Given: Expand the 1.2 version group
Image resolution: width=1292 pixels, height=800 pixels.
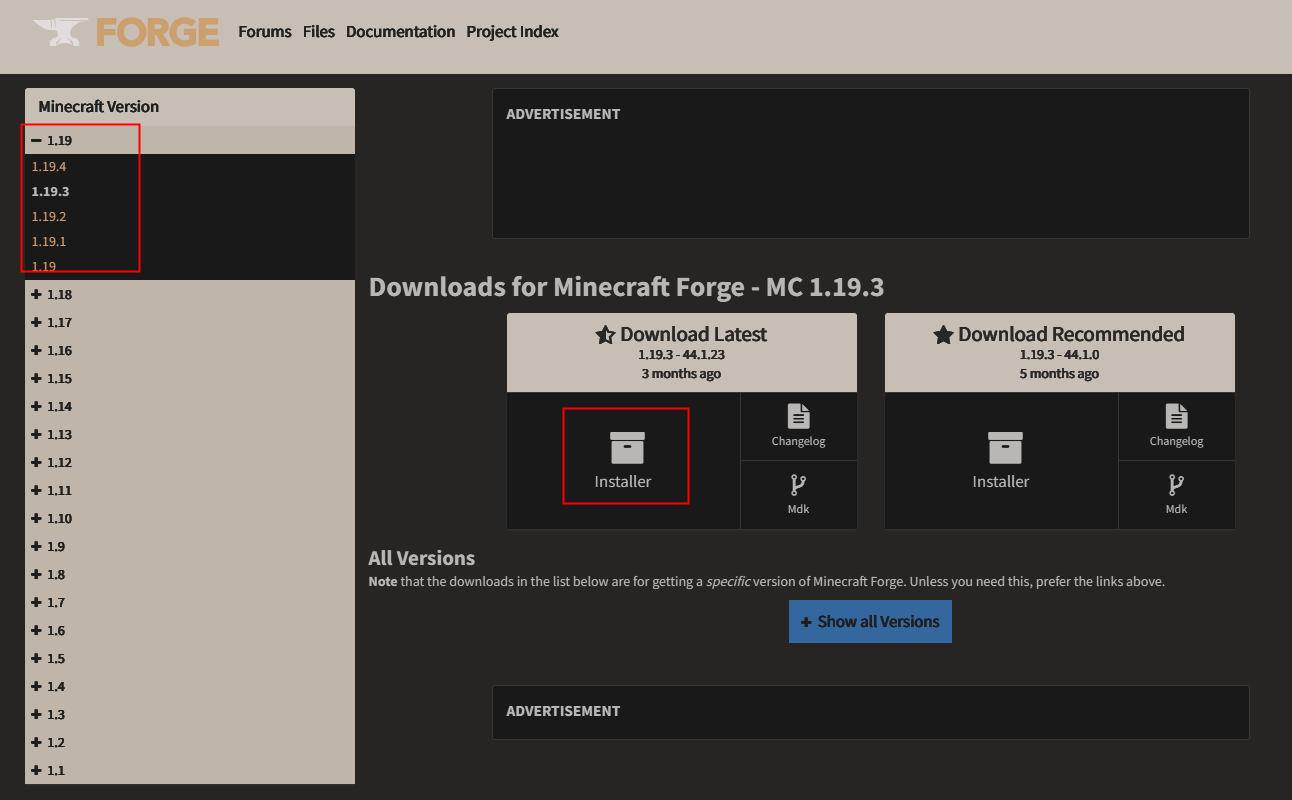Looking at the screenshot, I should pos(190,742).
